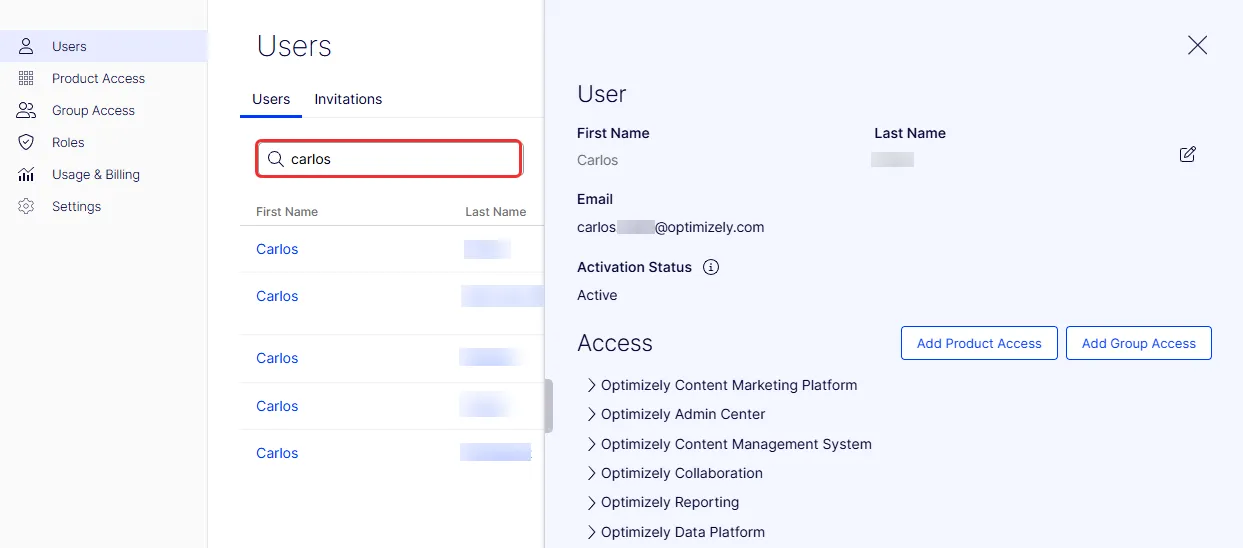
Task: Expand Optimizely Admin Center access
Action: point(592,414)
